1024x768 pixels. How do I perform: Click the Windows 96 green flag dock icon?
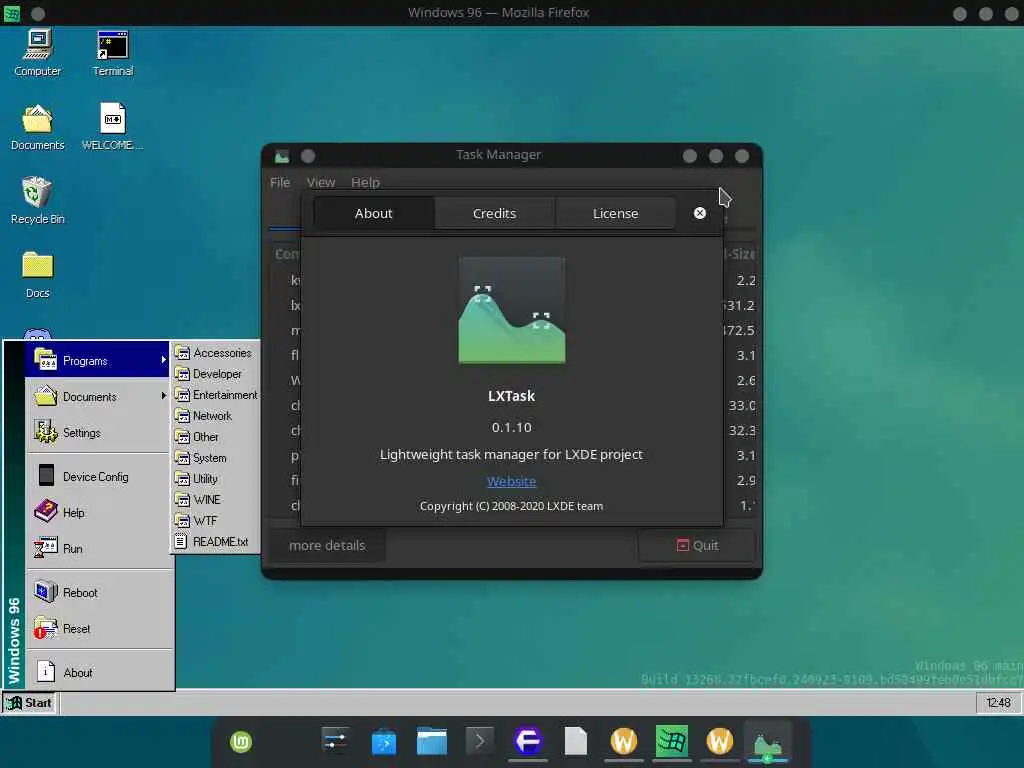coord(672,741)
